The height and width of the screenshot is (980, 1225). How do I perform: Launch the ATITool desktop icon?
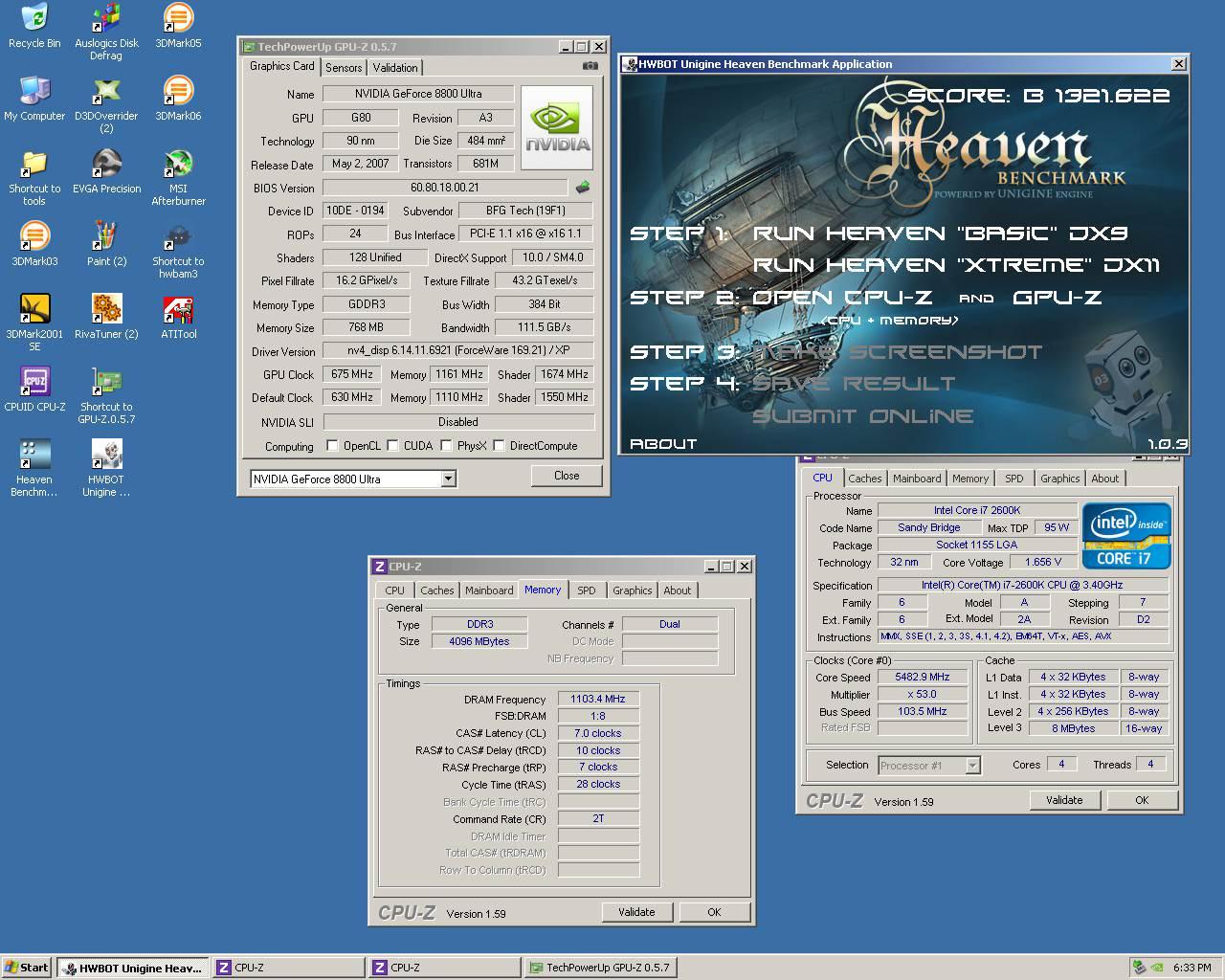point(178,317)
